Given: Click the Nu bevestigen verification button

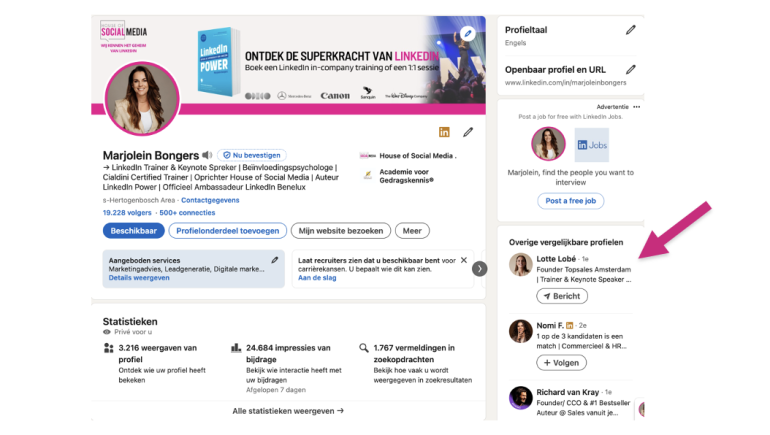Looking at the screenshot, I should (252, 155).
